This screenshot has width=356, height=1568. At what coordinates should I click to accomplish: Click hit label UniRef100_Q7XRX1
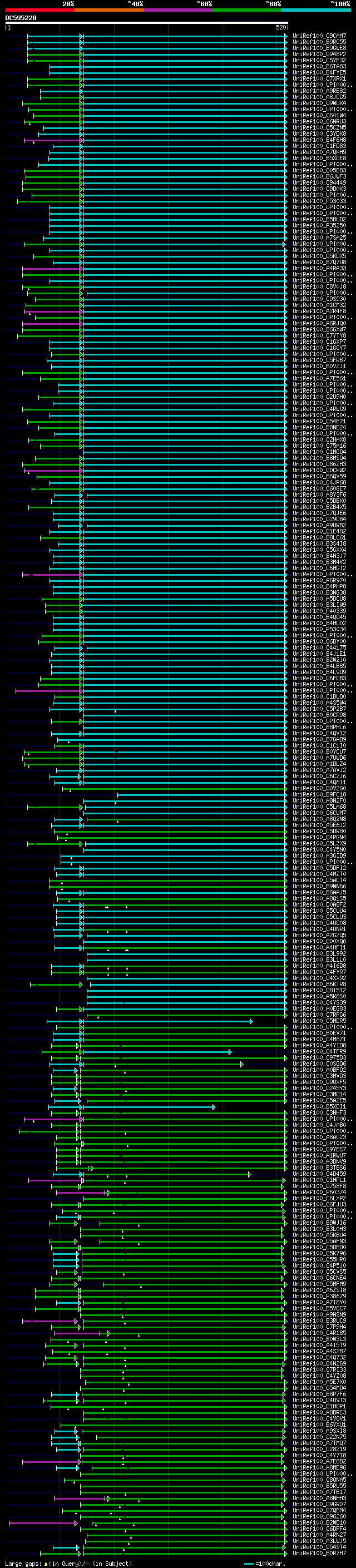coord(319,78)
